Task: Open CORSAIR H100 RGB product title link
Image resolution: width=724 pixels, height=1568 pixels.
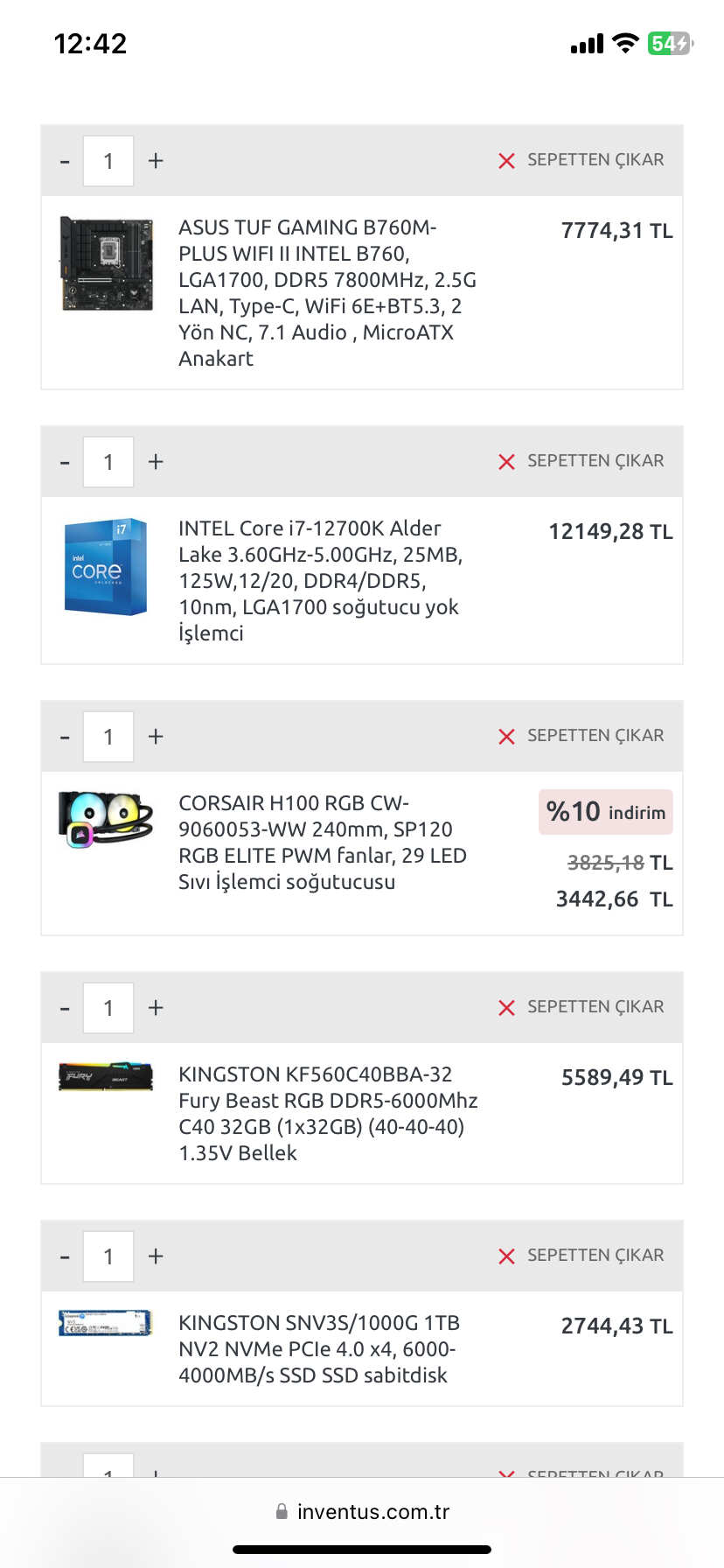Action: pyautogui.click(x=322, y=843)
